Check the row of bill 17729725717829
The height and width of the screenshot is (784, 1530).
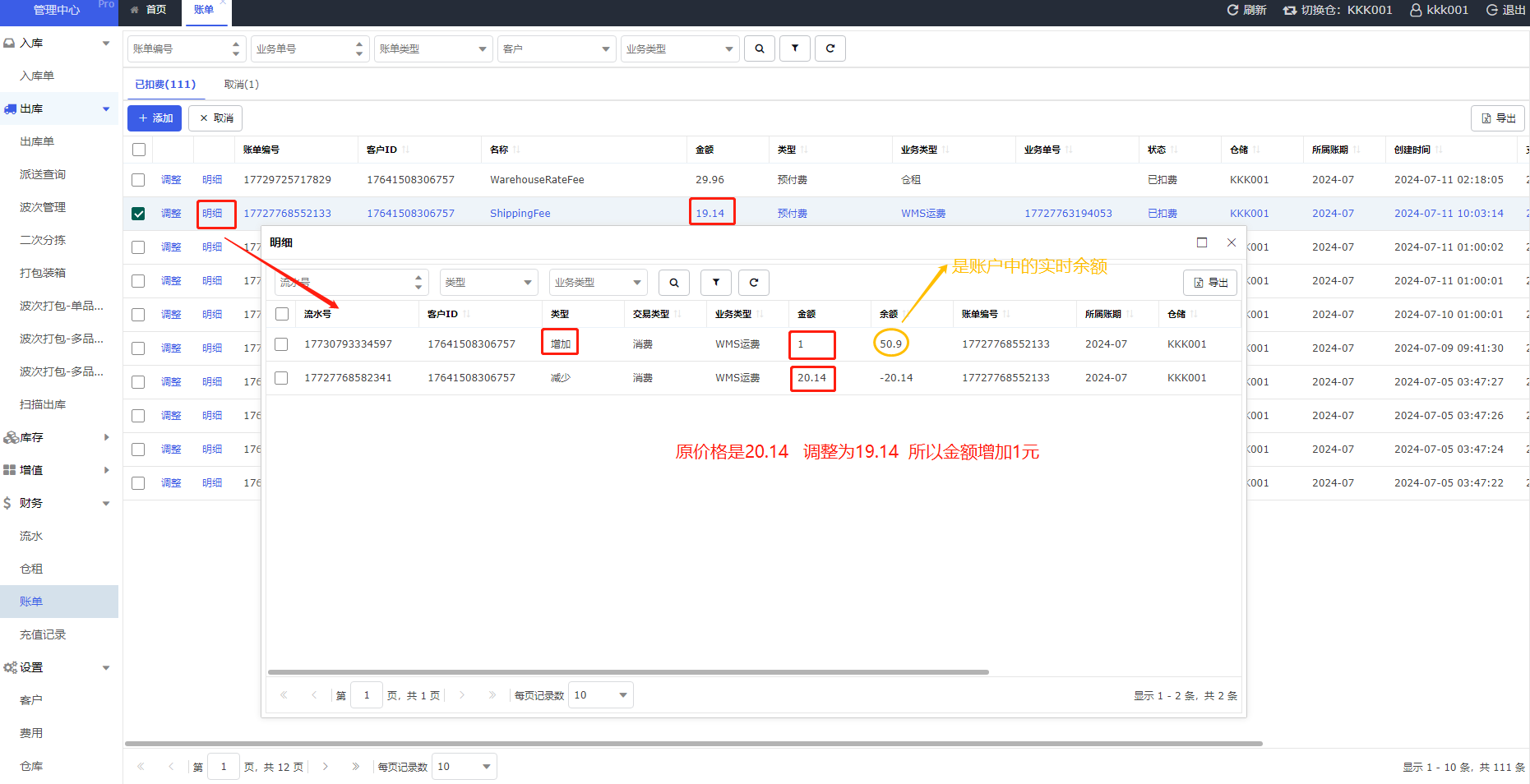tap(138, 180)
